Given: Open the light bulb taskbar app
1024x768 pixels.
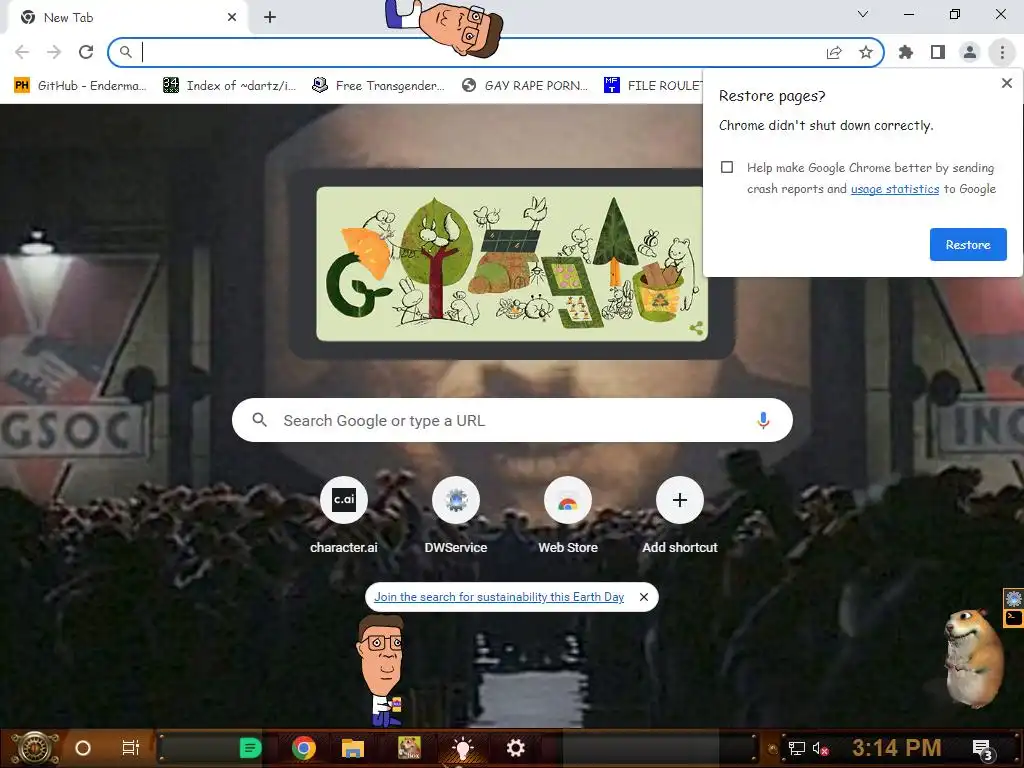Looking at the screenshot, I should coord(462,748).
